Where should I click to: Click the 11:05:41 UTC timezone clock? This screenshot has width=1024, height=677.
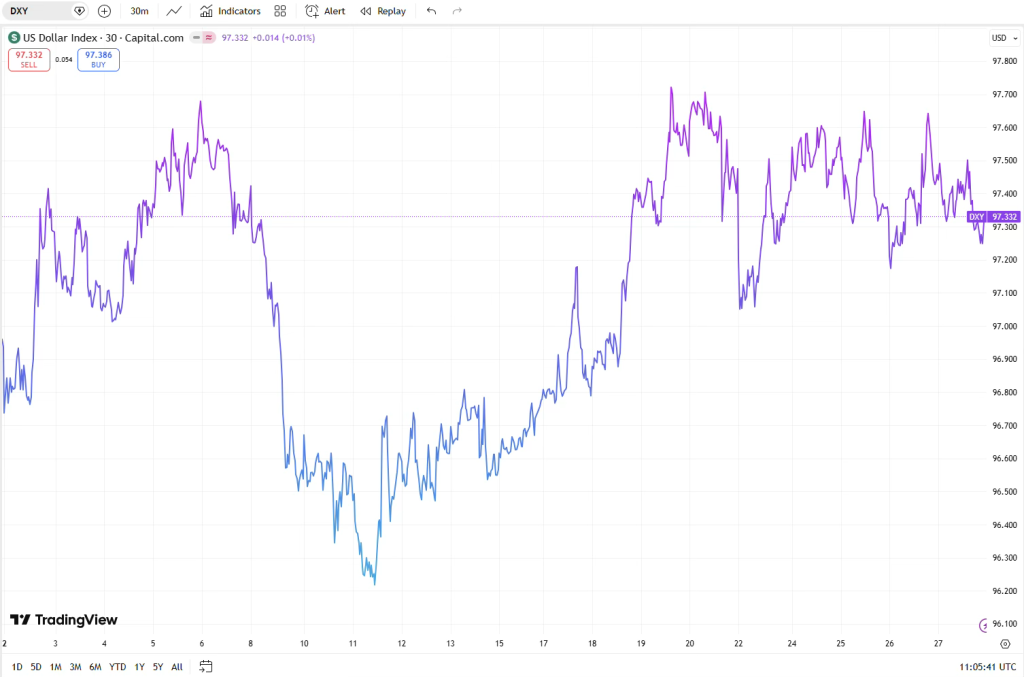pos(988,667)
